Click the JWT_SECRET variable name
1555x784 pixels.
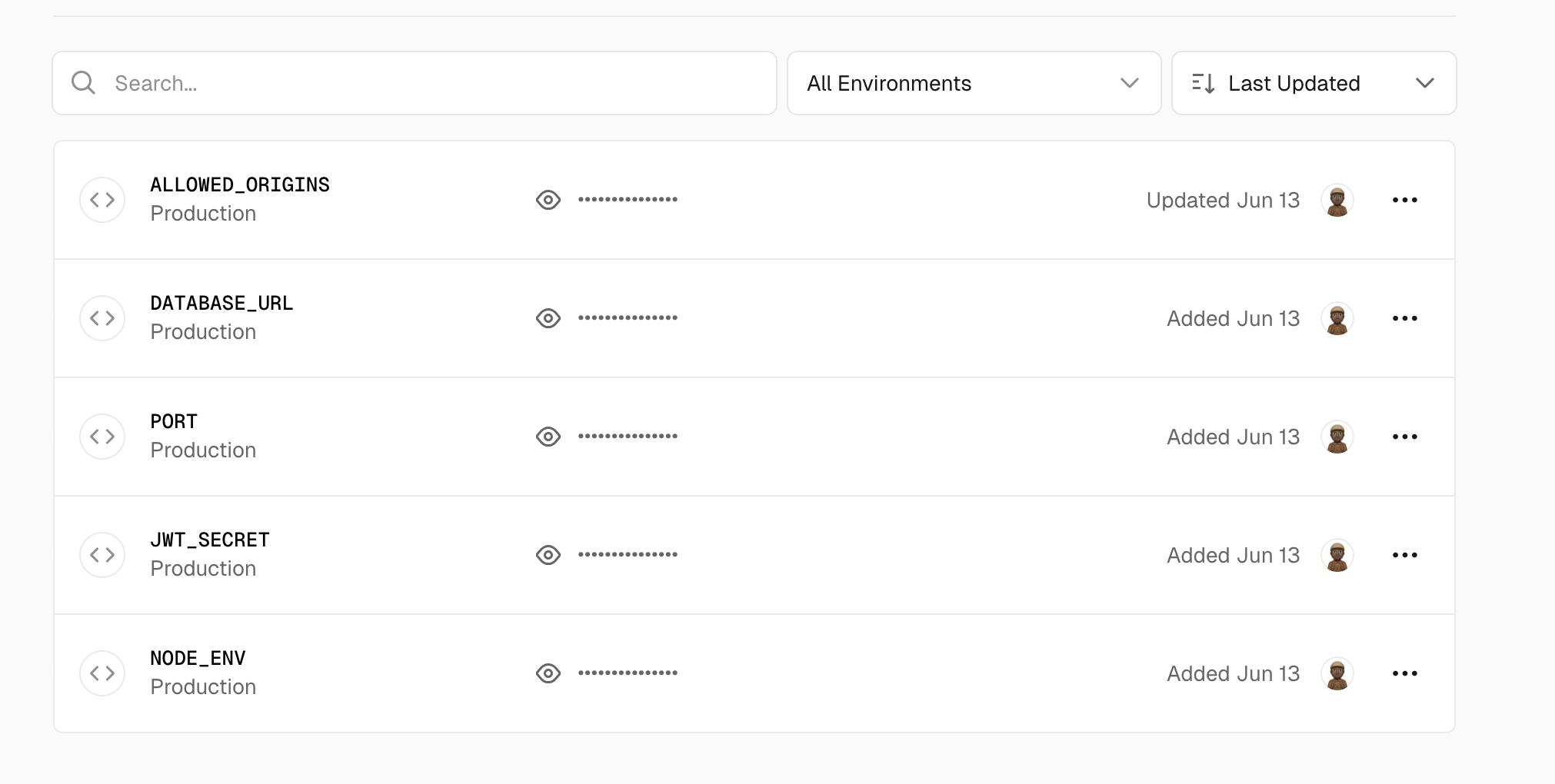coord(210,540)
